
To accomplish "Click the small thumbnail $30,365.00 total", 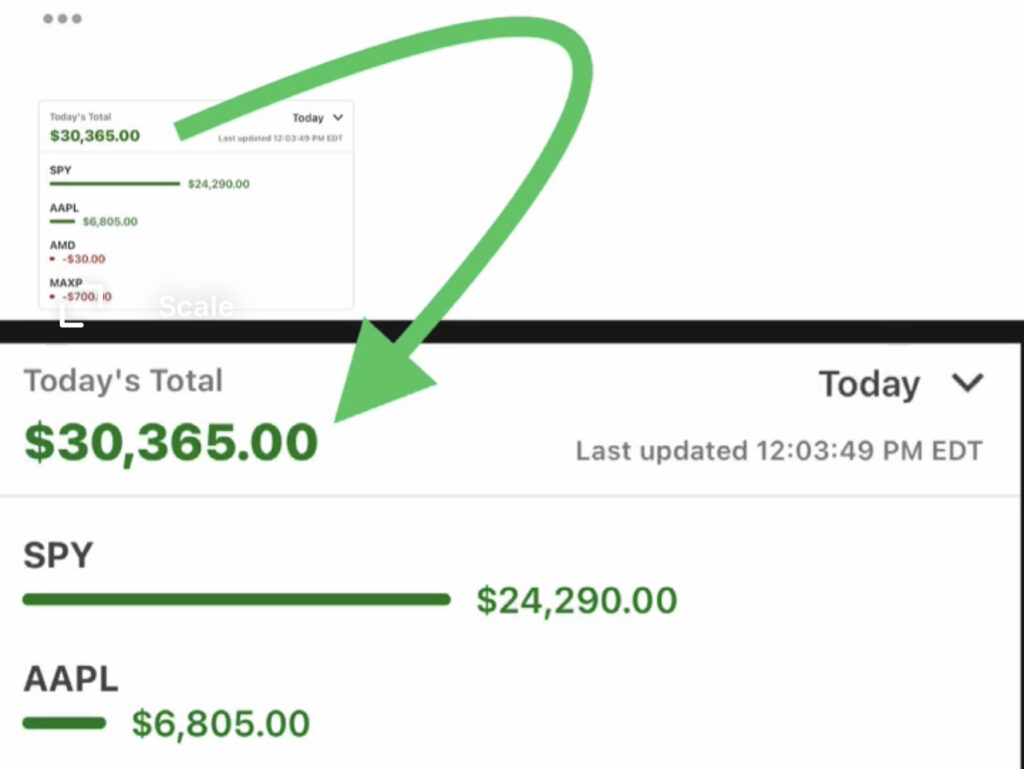I will [x=95, y=135].
